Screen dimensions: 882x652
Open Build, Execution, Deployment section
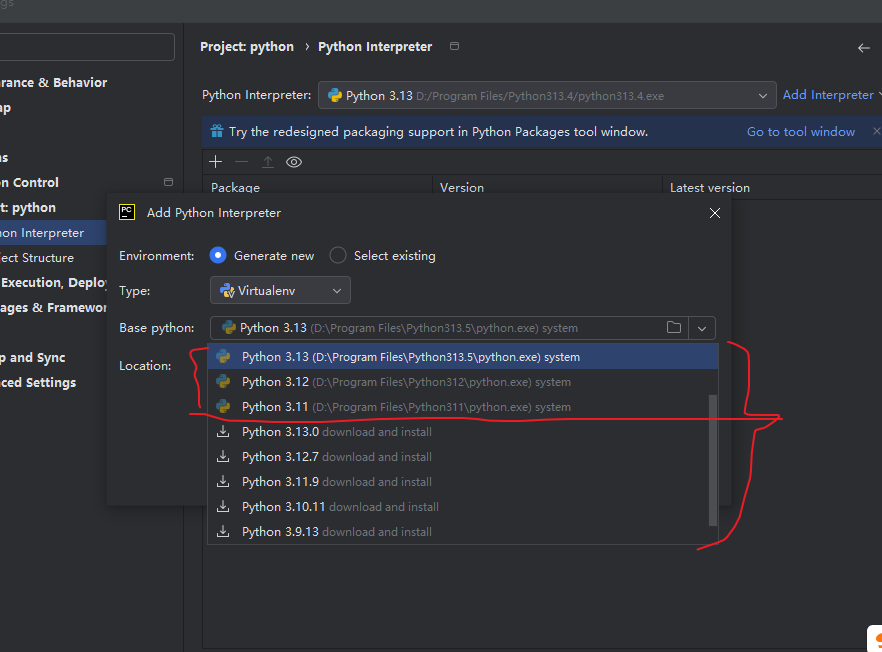[x=53, y=282]
